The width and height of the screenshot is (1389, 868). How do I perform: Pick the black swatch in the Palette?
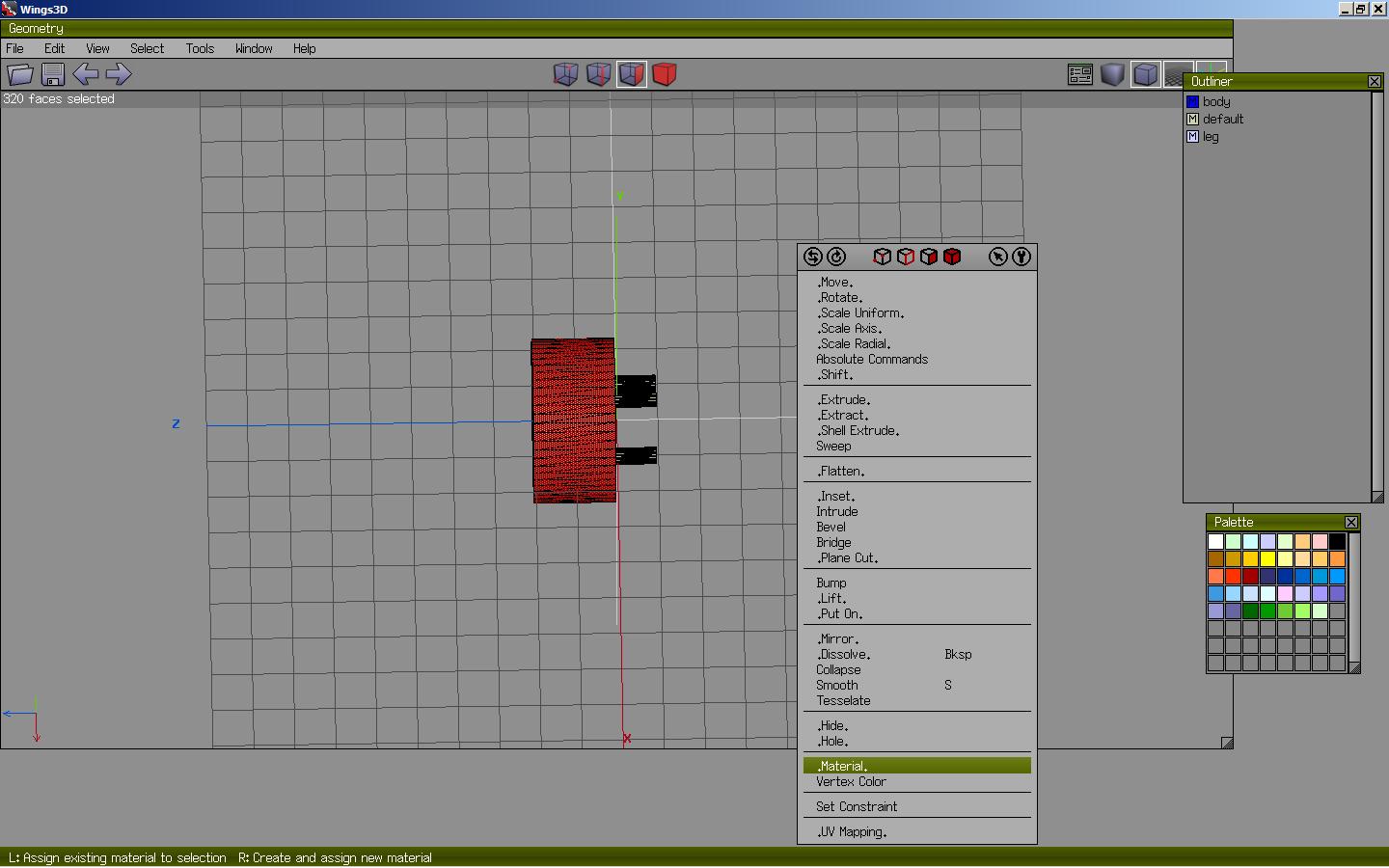1337,542
